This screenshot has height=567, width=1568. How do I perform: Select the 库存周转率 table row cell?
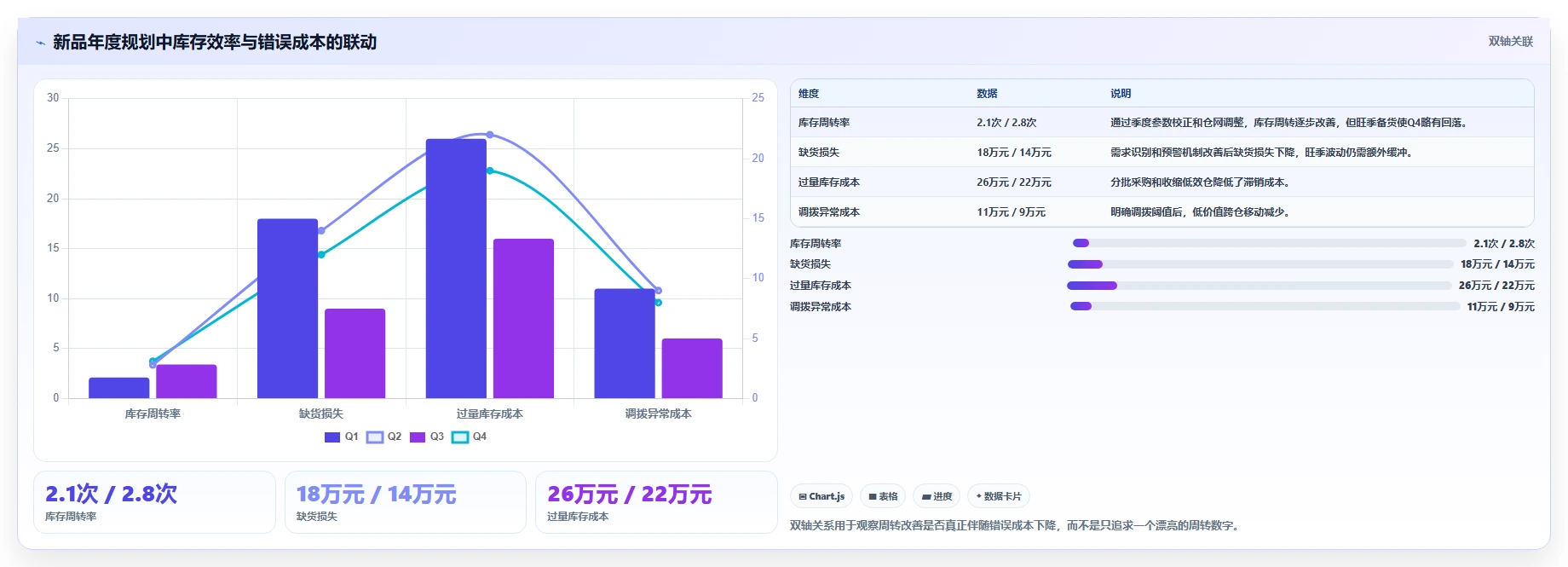824,123
